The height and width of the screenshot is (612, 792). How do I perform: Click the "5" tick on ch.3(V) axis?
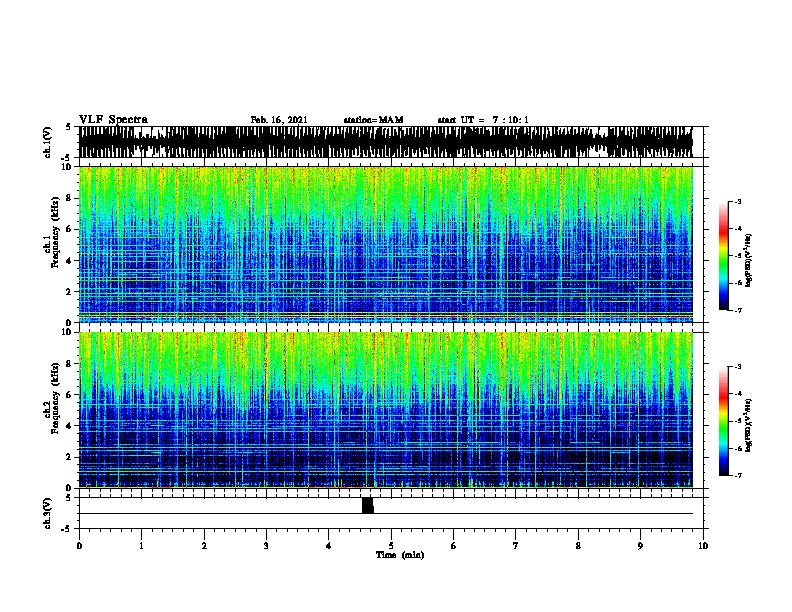pos(68,498)
